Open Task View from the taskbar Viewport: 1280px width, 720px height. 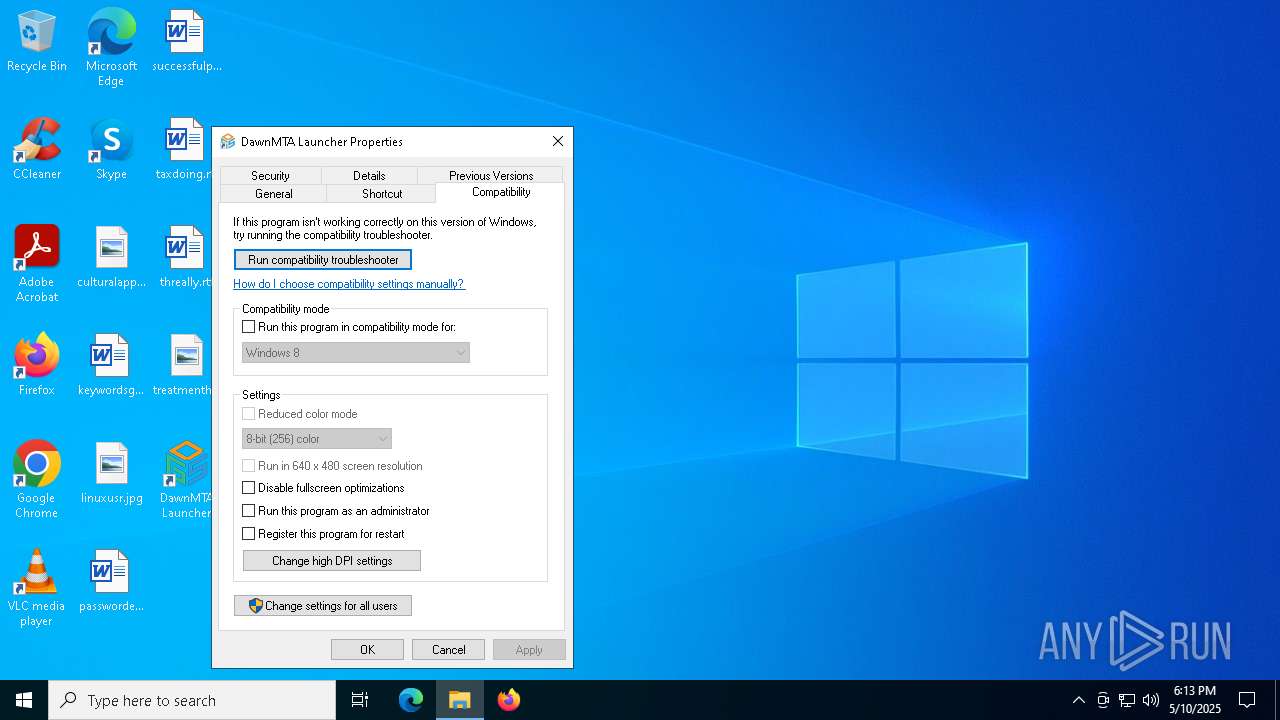[x=360, y=700]
